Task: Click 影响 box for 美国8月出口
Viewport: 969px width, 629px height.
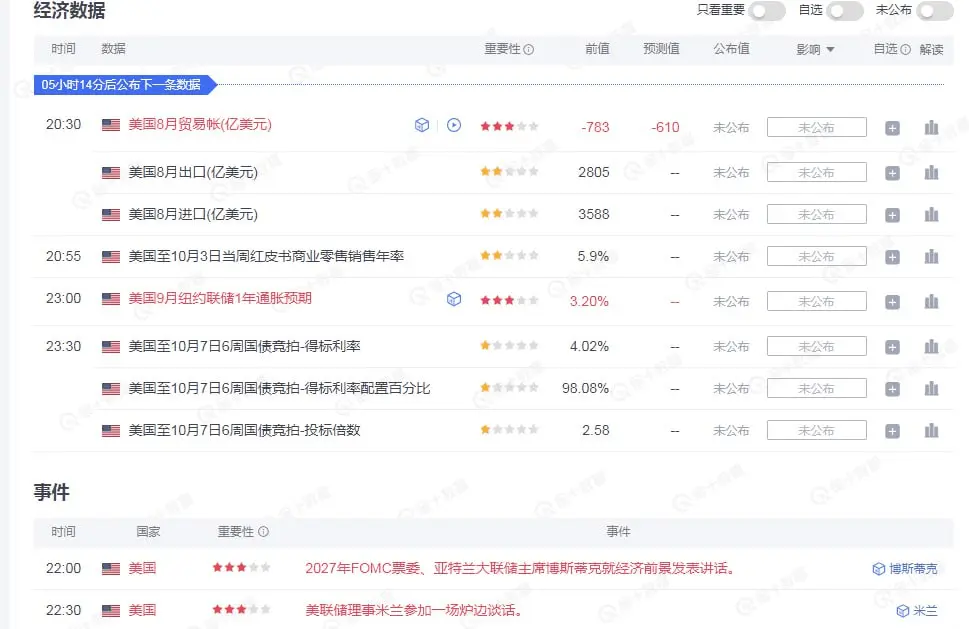Action: coord(816,172)
